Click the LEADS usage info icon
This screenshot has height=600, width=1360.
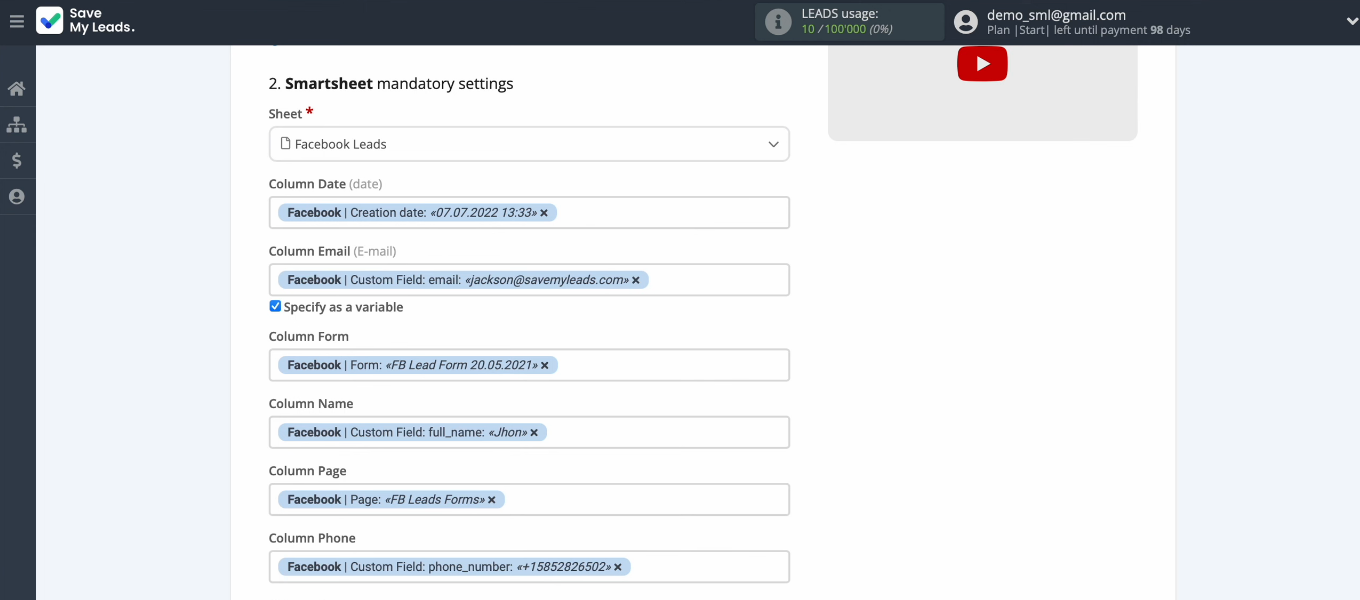[x=778, y=22]
